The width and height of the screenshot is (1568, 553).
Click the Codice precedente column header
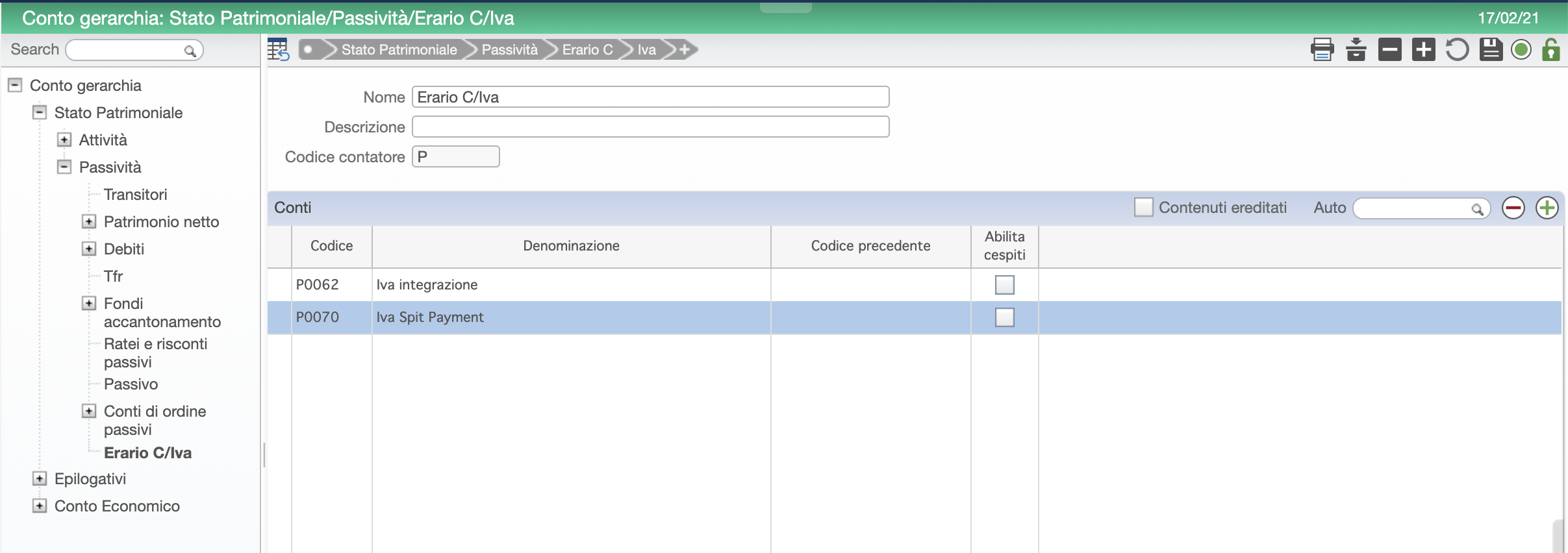870,246
